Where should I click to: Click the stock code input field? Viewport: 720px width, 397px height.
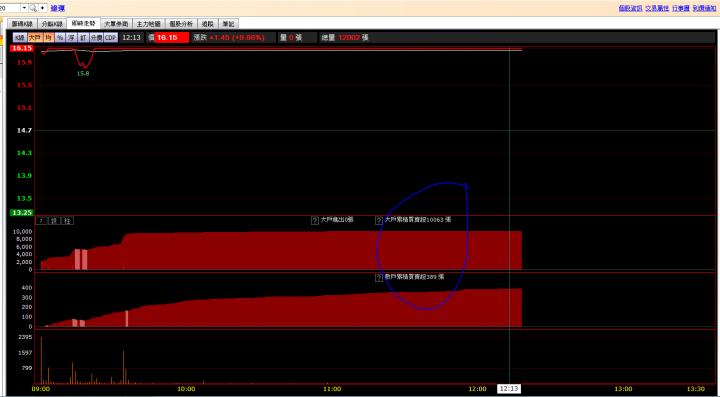[10, 8]
